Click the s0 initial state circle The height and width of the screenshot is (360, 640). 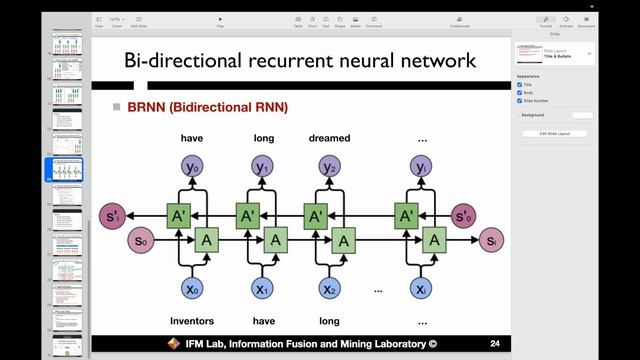point(141,240)
